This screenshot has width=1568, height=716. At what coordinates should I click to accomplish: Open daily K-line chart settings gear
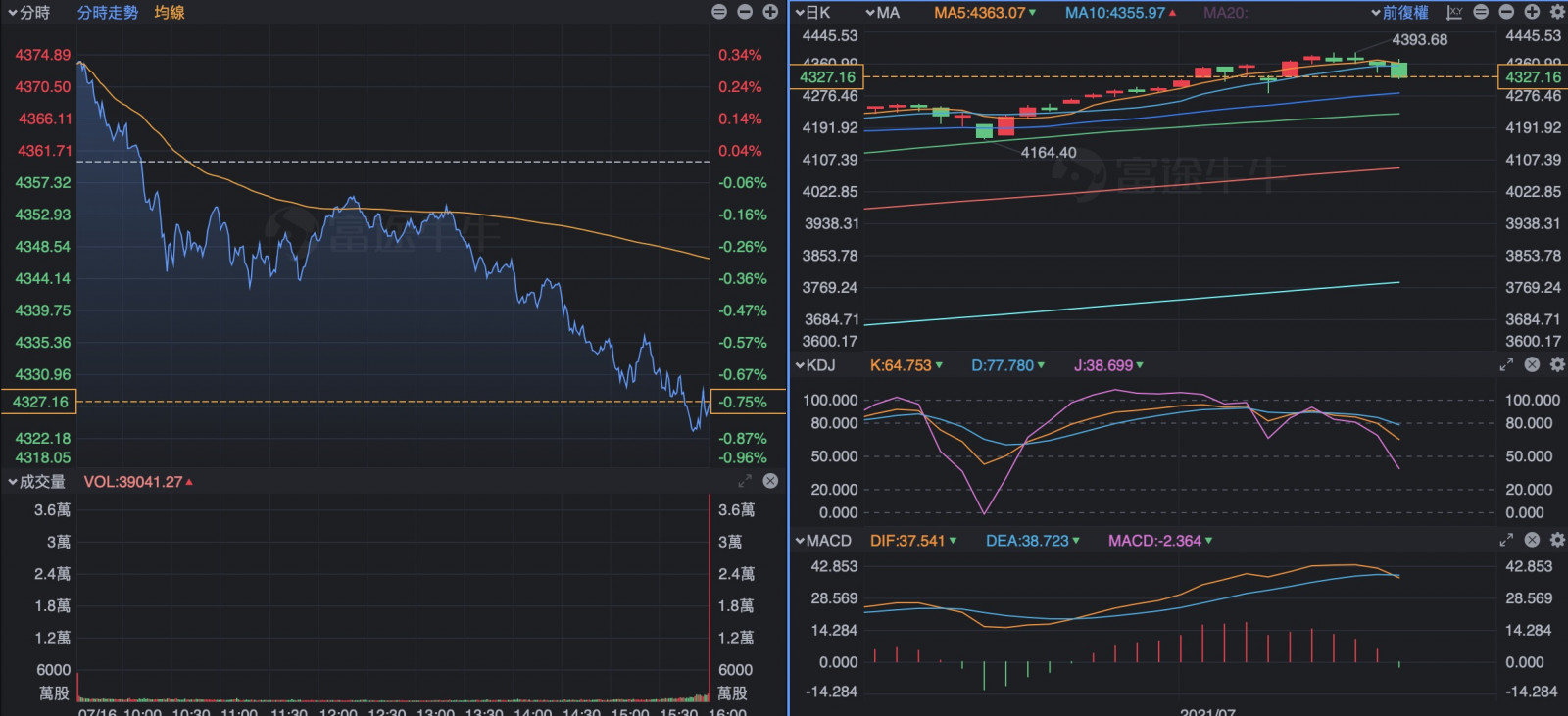1557,12
